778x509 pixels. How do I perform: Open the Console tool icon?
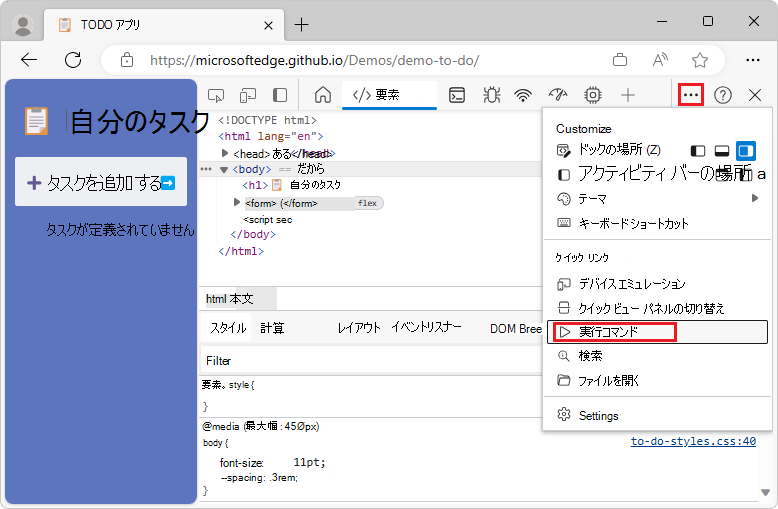457,95
